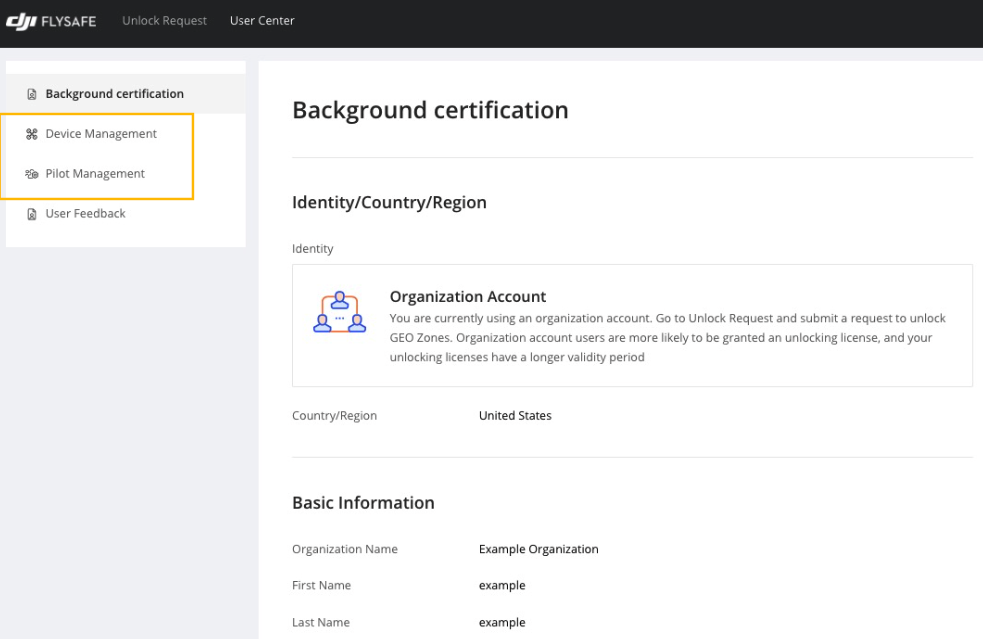The width and height of the screenshot is (983, 639).
Task: Go to Device Management section
Action: click(x=101, y=134)
